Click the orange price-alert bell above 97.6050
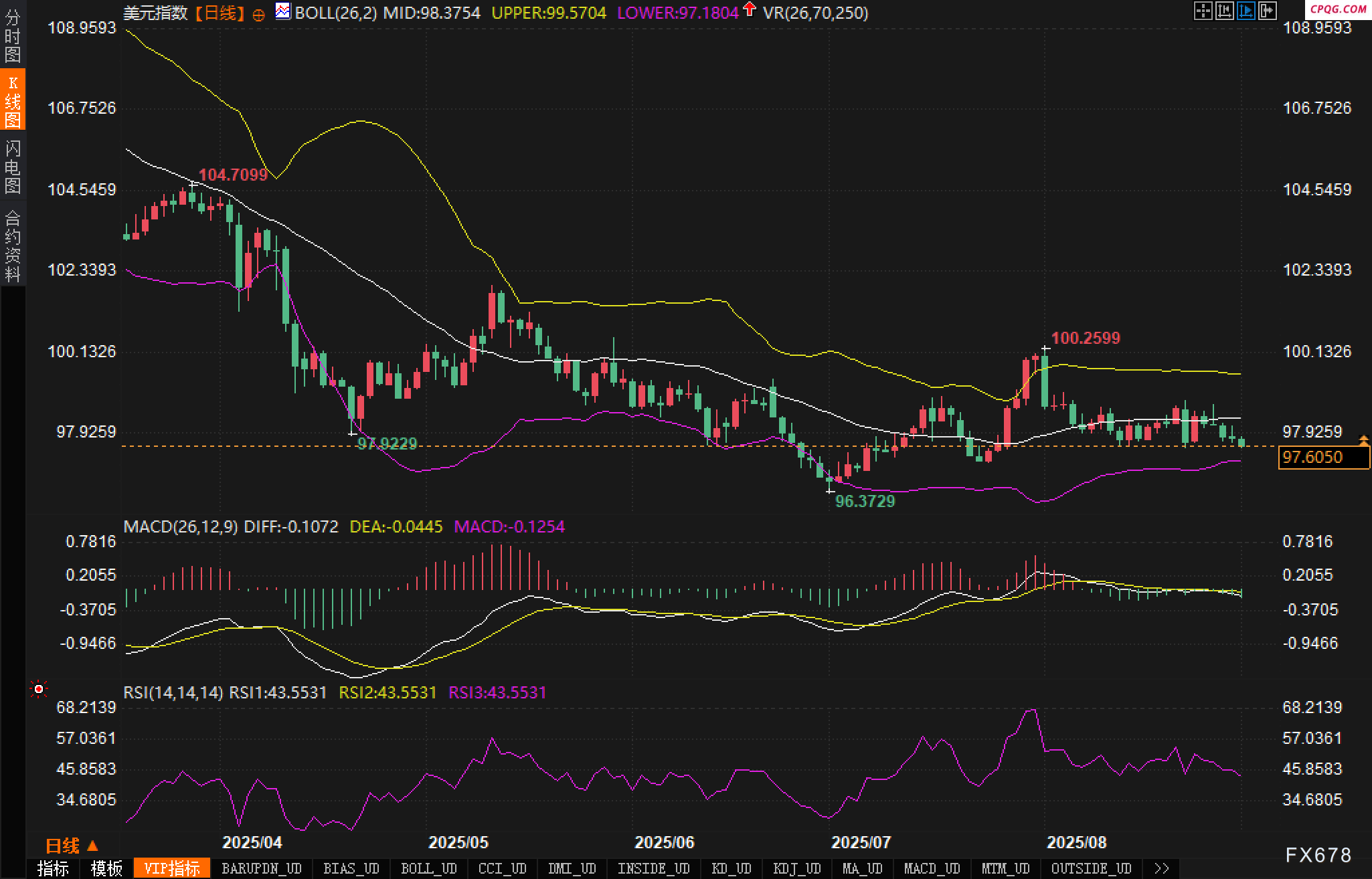The width and height of the screenshot is (1372, 879). tap(1363, 440)
